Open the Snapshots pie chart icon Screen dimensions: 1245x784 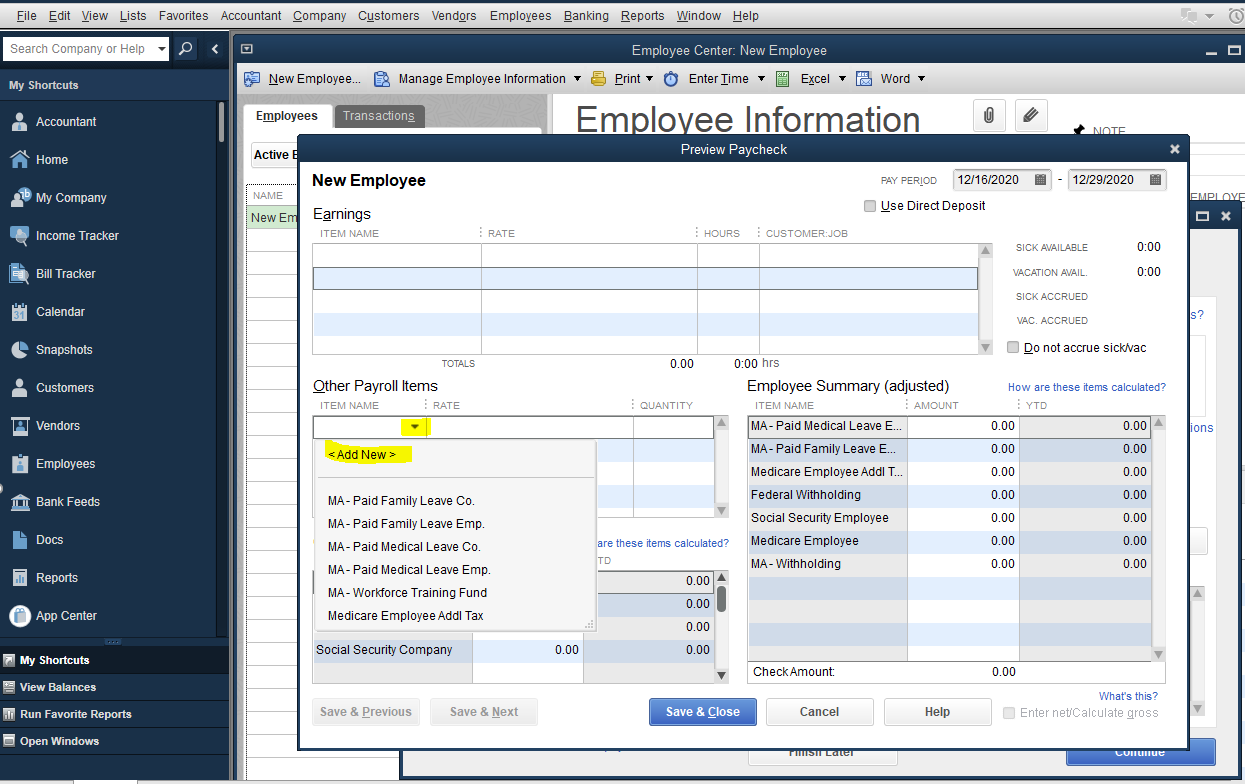19,349
